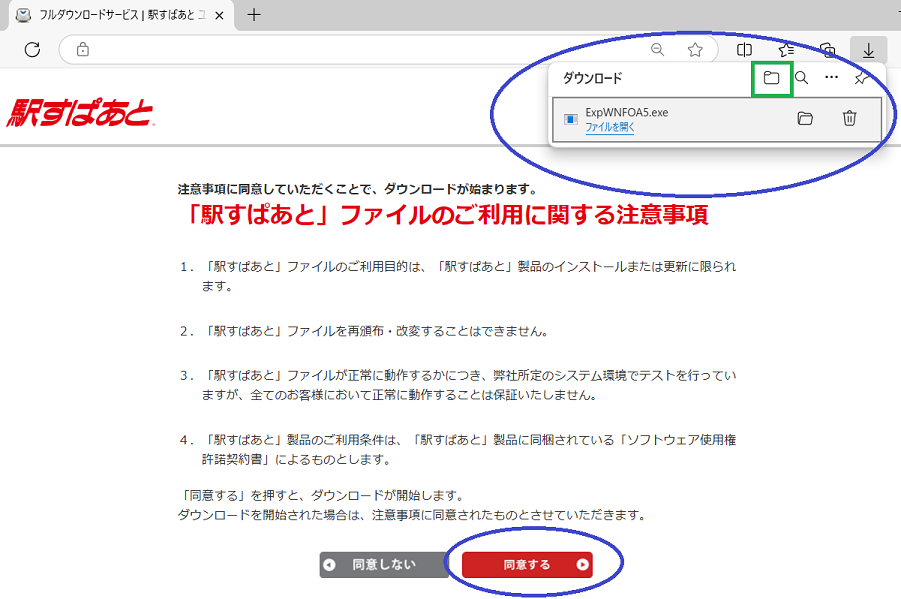Click notice item 2 about 再頒布・改変
The width and height of the screenshot is (901, 599).
pos(365,331)
